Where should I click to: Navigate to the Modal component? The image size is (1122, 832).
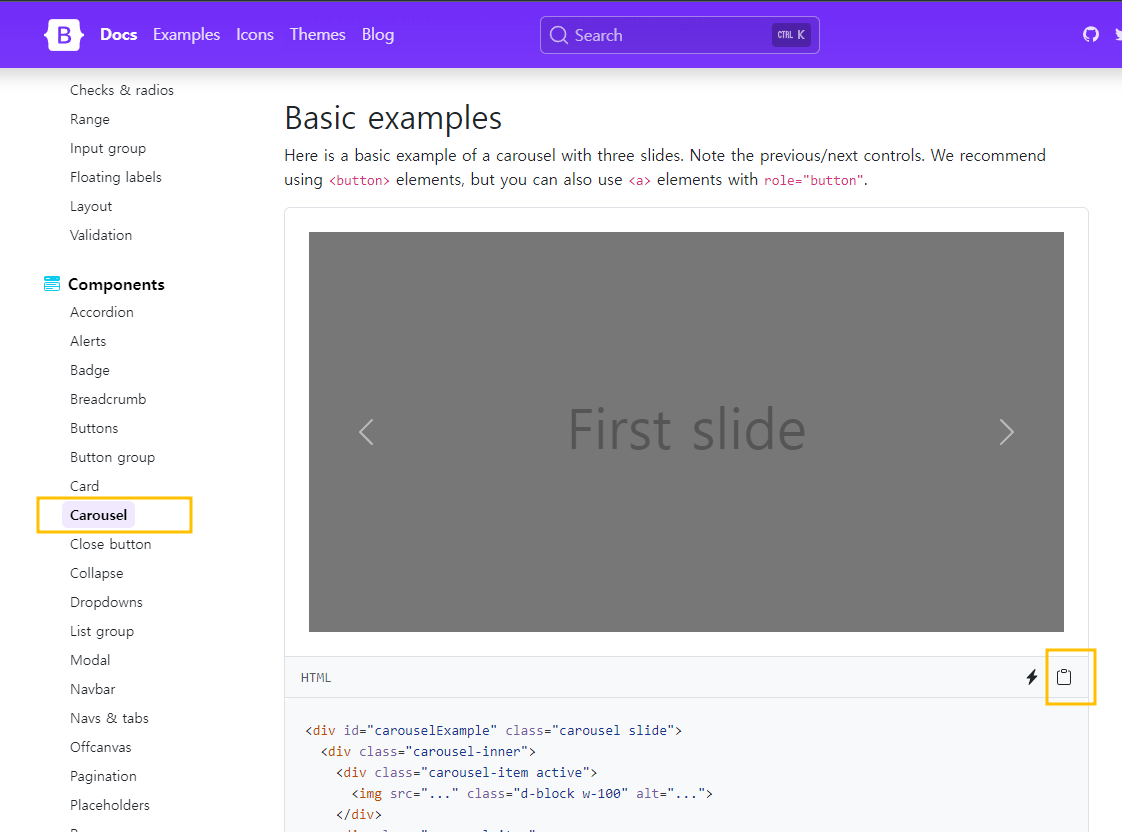click(89, 660)
